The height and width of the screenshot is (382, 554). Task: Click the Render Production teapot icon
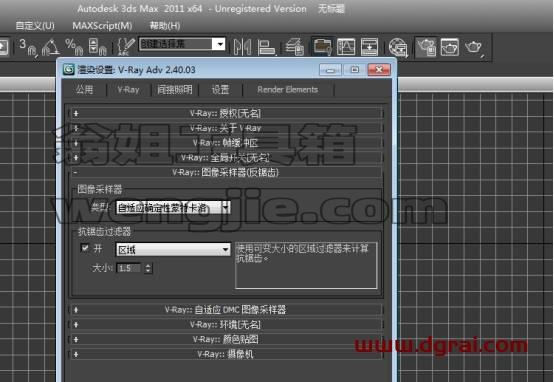pos(474,47)
